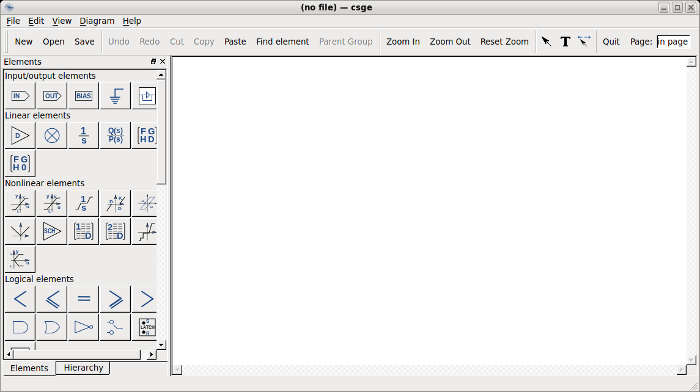Select the 1/s integrator element
The image size is (700, 392).
click(x=83, y=135)
